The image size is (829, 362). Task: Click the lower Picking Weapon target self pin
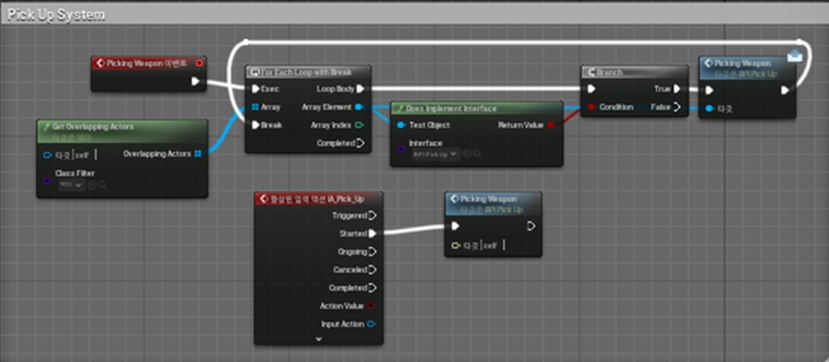coord(456,245)
